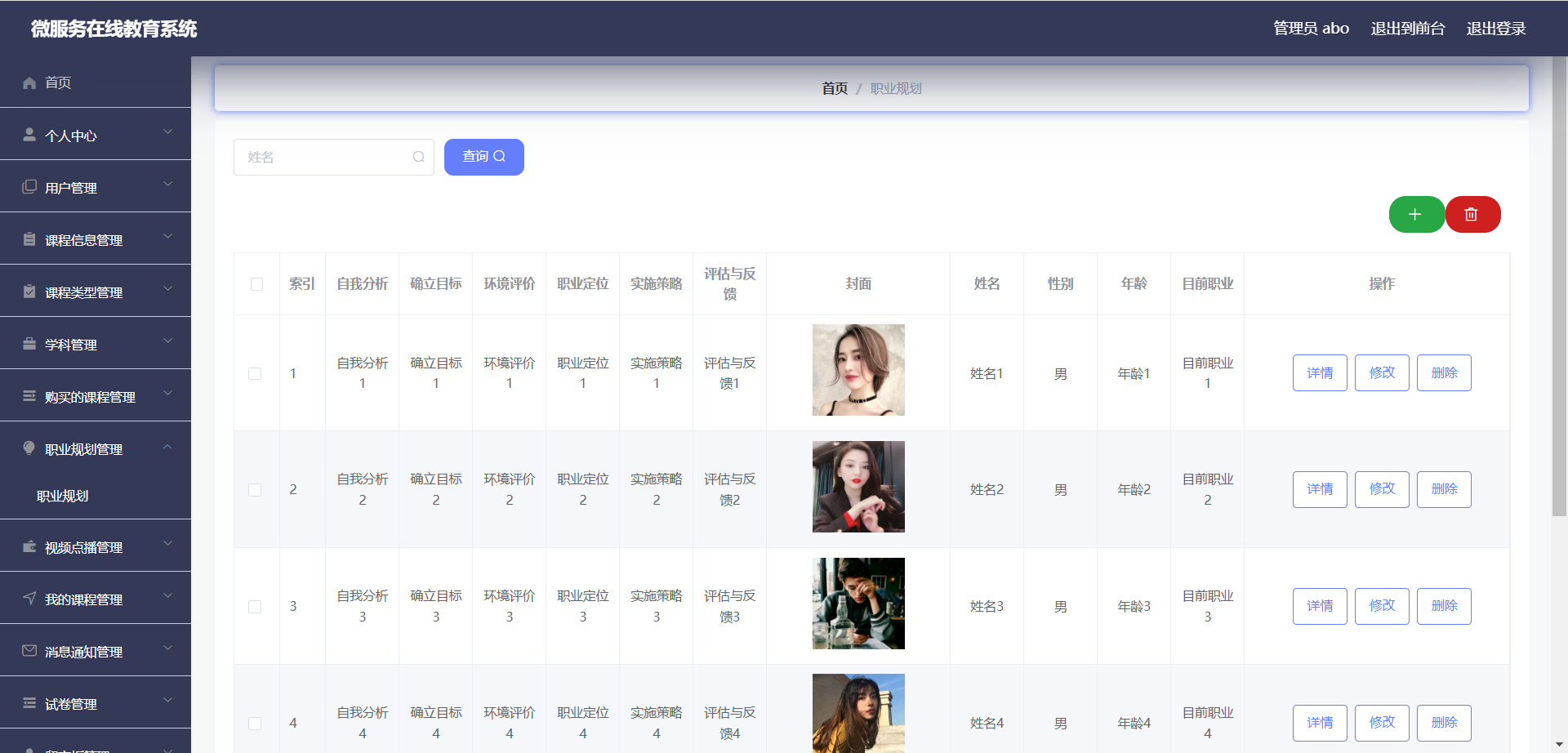
Task: Expand the 课程类型管理 section
Action: (168, 289)
